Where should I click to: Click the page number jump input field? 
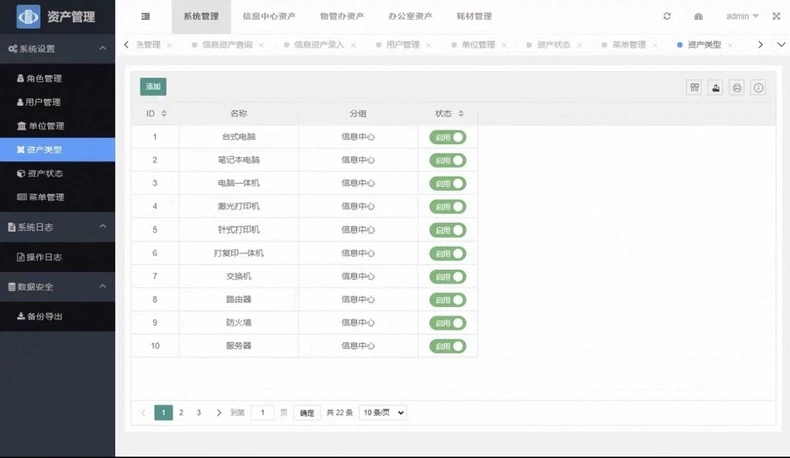262,413
